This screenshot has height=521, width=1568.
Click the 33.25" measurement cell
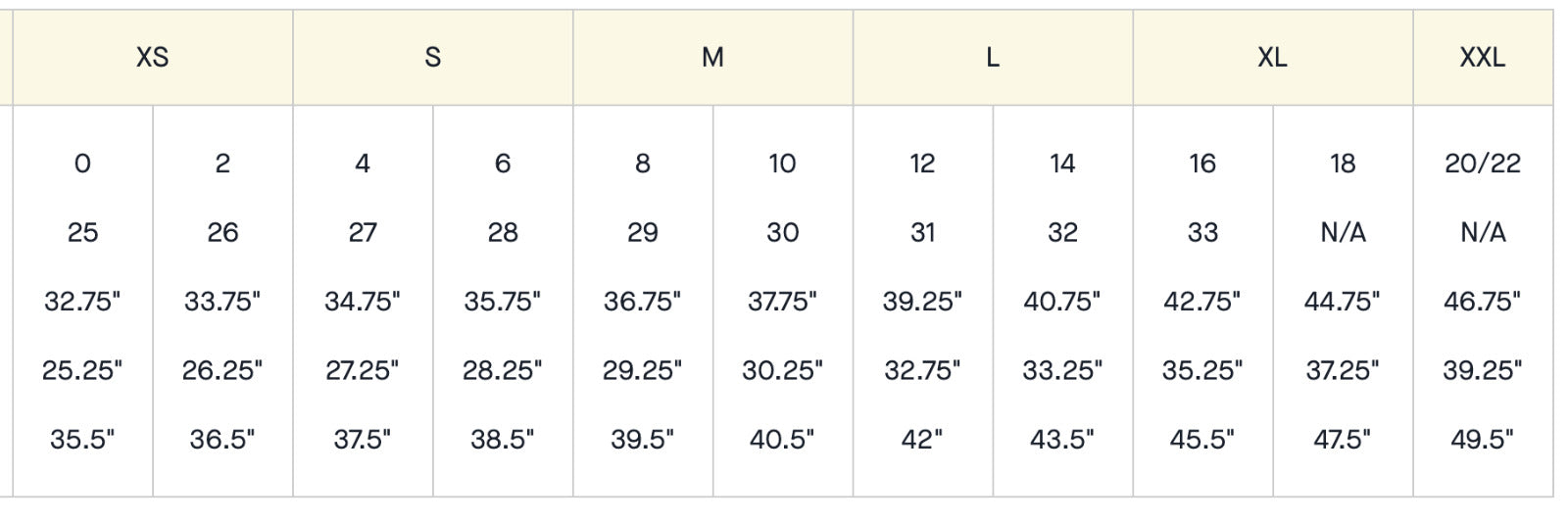click(1062, 370)
